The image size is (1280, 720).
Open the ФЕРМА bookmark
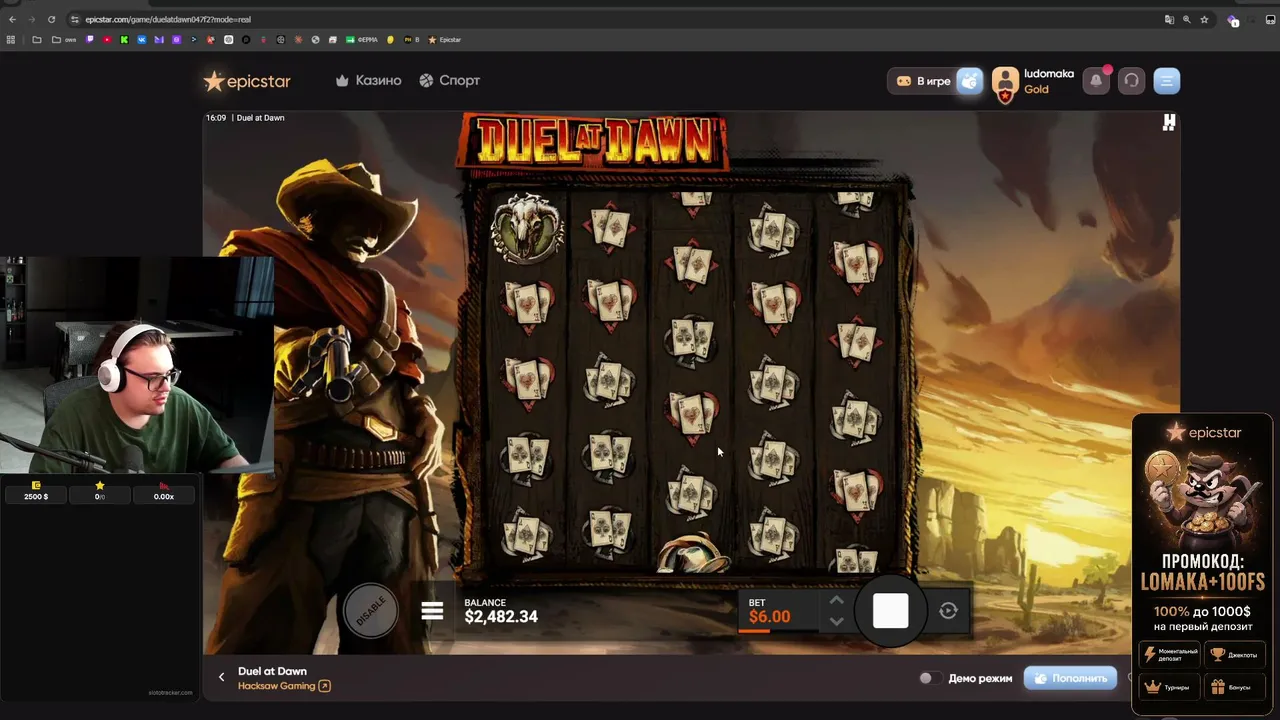(362, 40)
